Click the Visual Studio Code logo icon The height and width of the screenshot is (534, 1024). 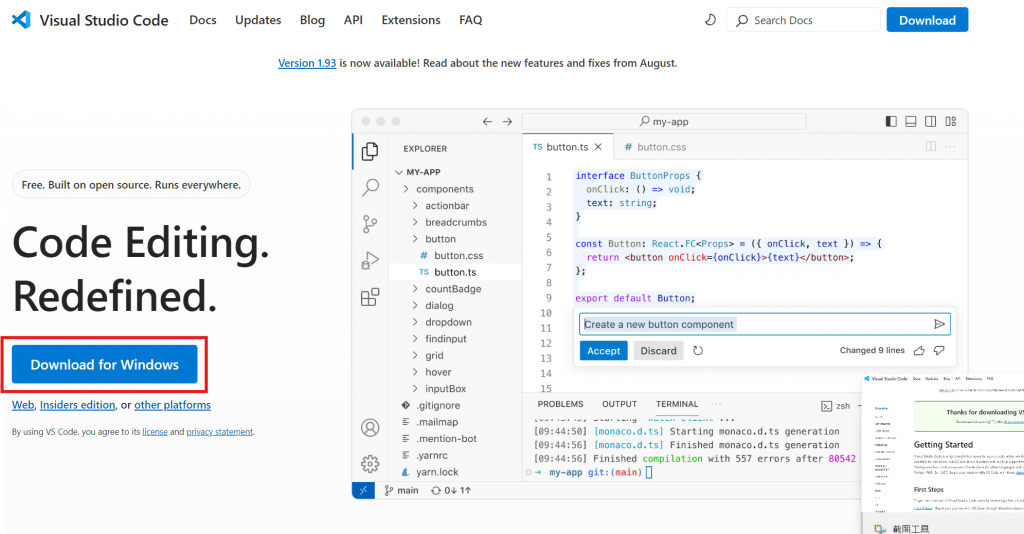pos(21,20)
